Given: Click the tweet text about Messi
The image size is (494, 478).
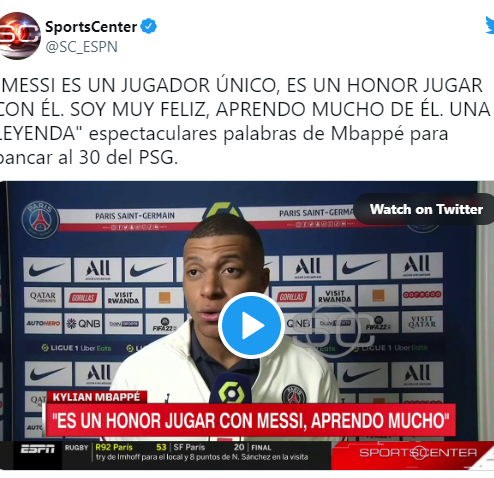Looking at the screenshot, I should point(244,121).
